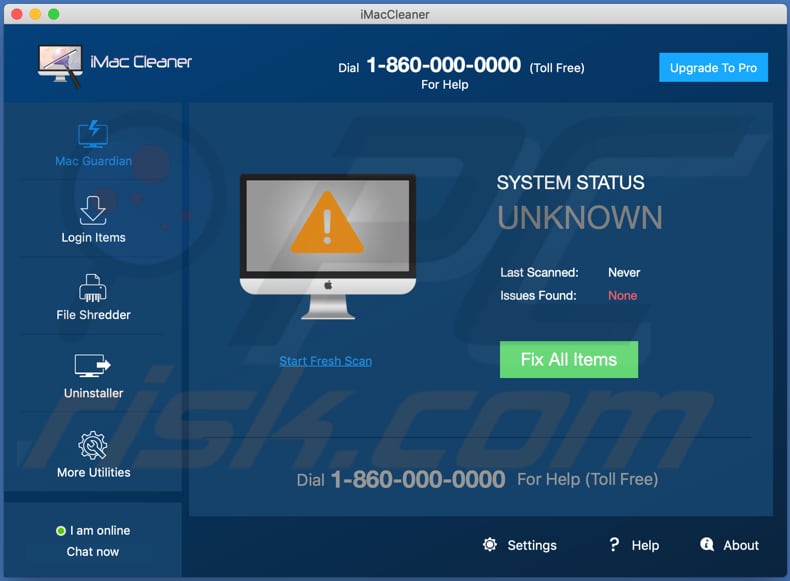Click the About info icon

click(x=707, y=544)
